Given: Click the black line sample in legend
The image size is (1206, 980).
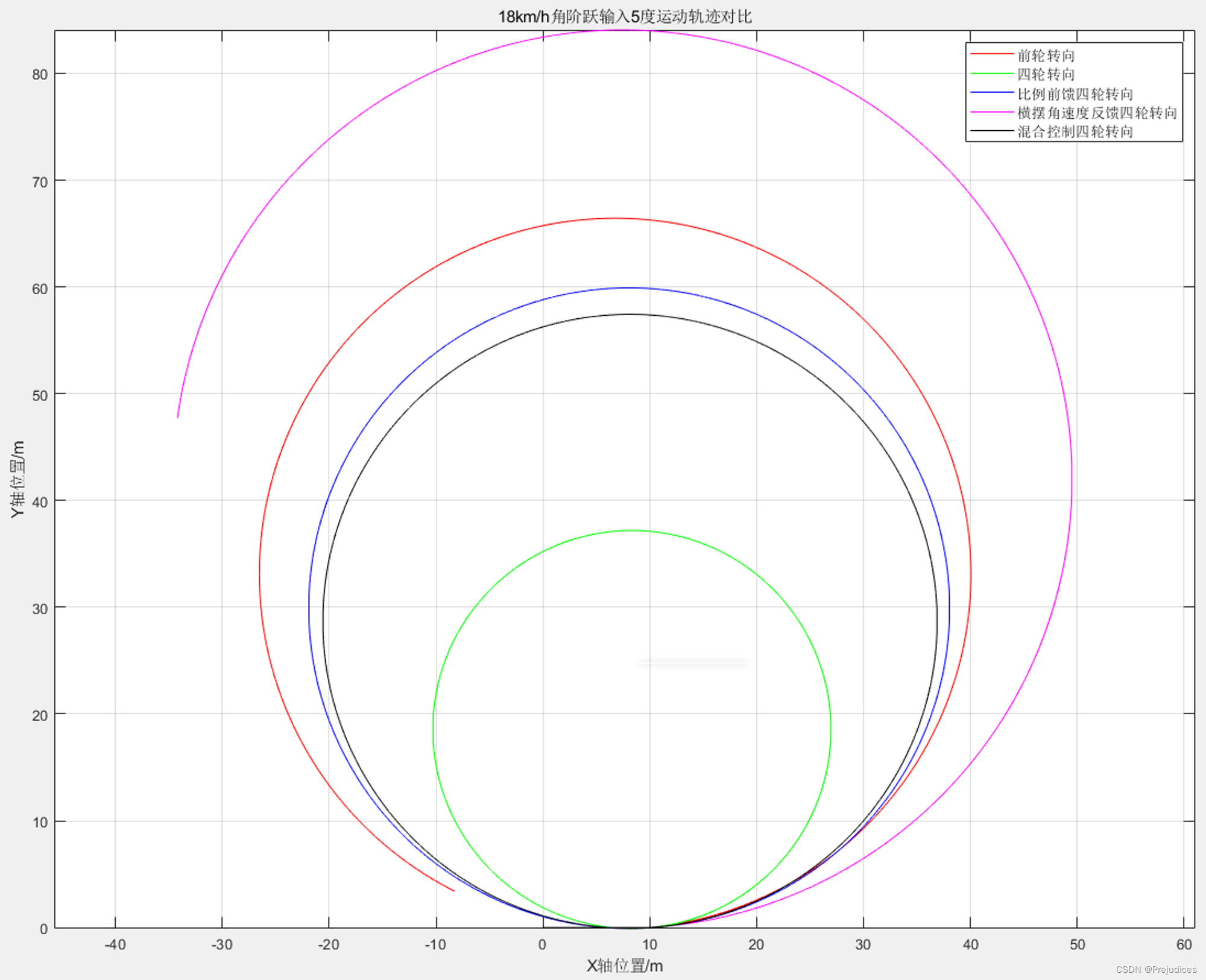Looking at the screenshot, I should [992, 130].
